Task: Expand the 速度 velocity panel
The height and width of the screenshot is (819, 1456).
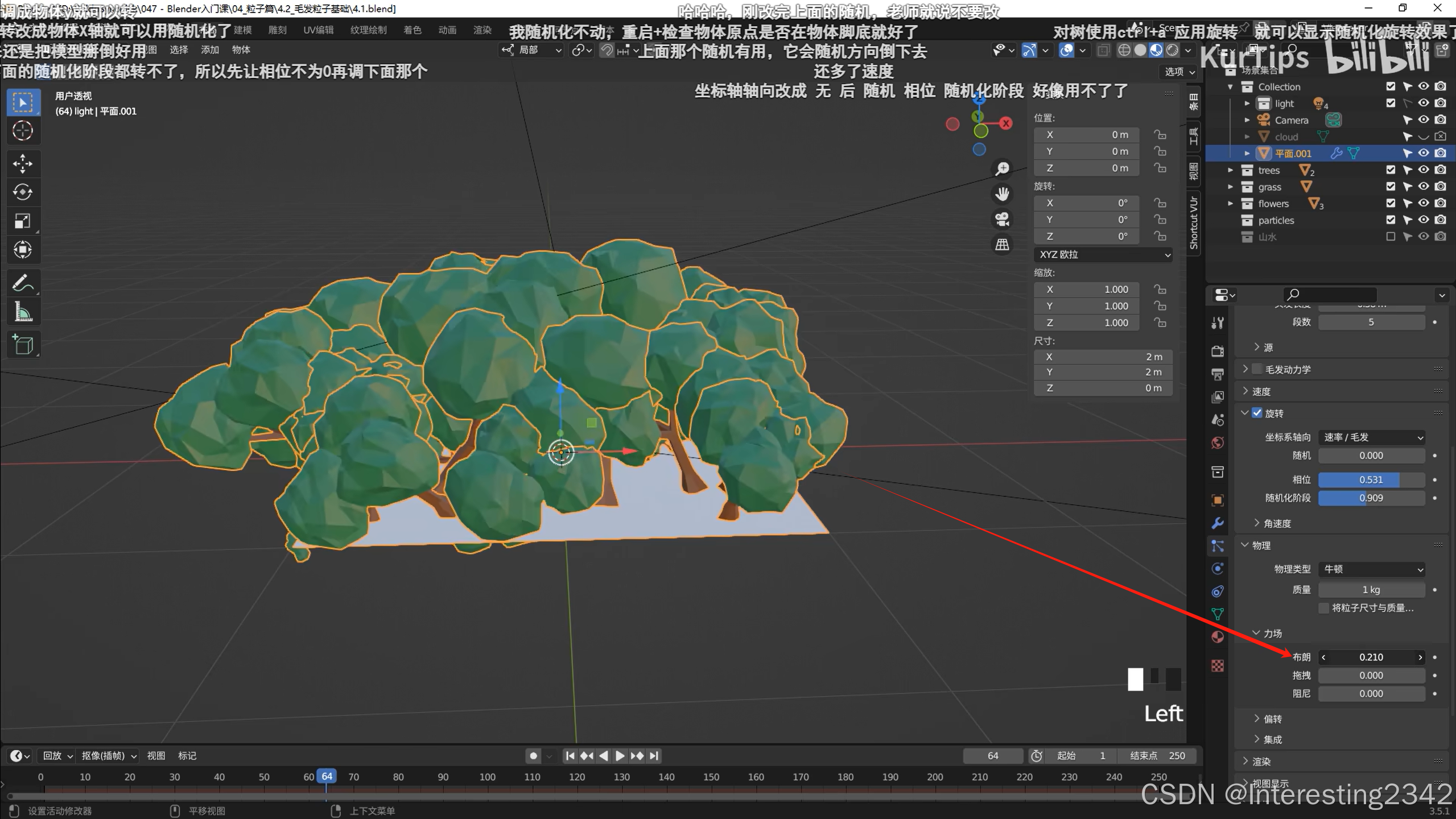Action: [x=1261, y=391]
